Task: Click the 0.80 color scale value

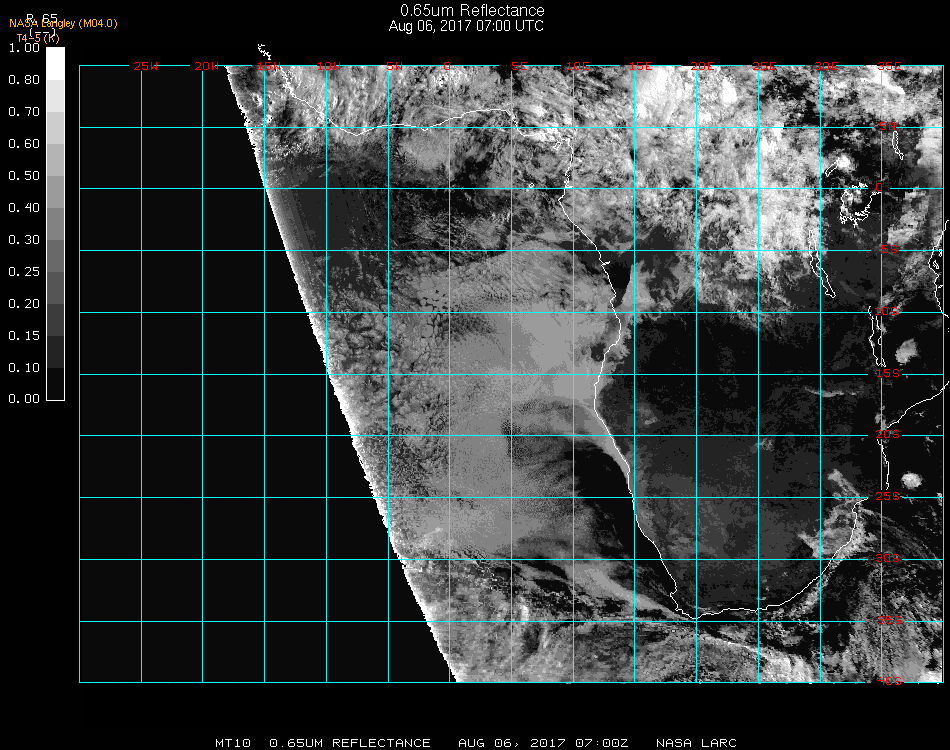Action: (24, 79)
